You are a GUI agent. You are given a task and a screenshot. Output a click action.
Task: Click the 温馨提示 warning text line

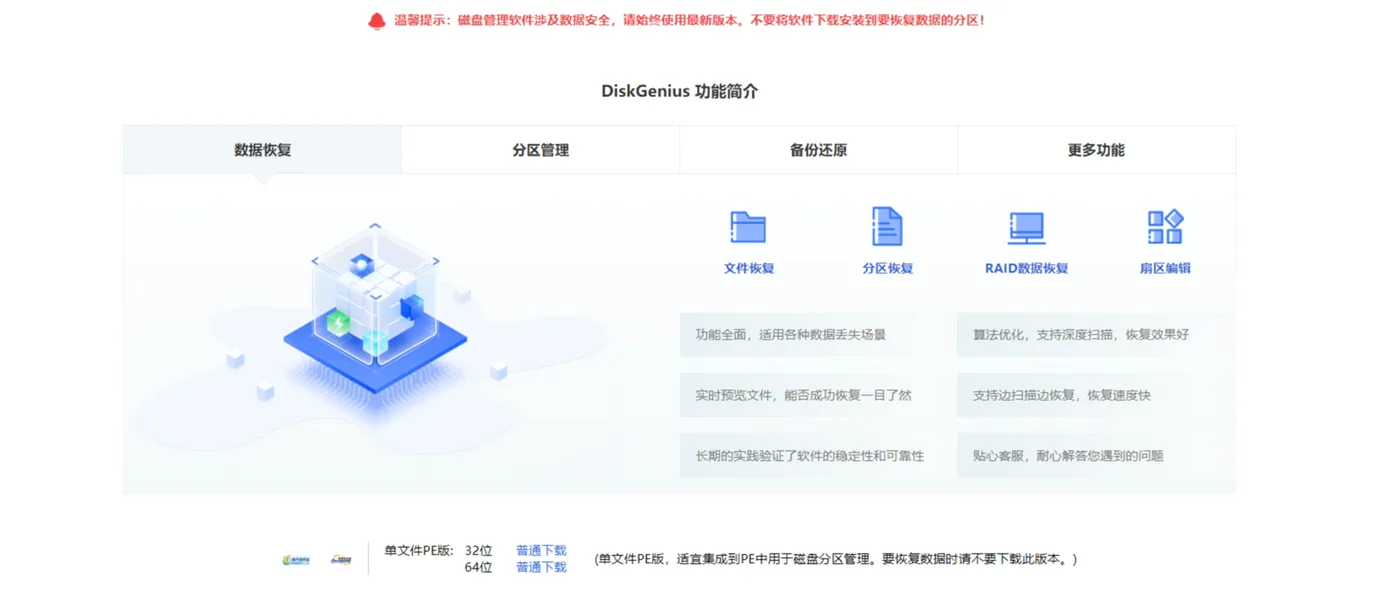[690, 20]
